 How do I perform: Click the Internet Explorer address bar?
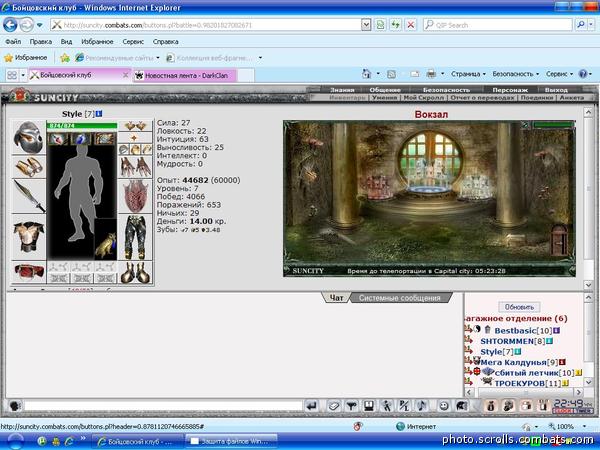[x=207, y=25]
